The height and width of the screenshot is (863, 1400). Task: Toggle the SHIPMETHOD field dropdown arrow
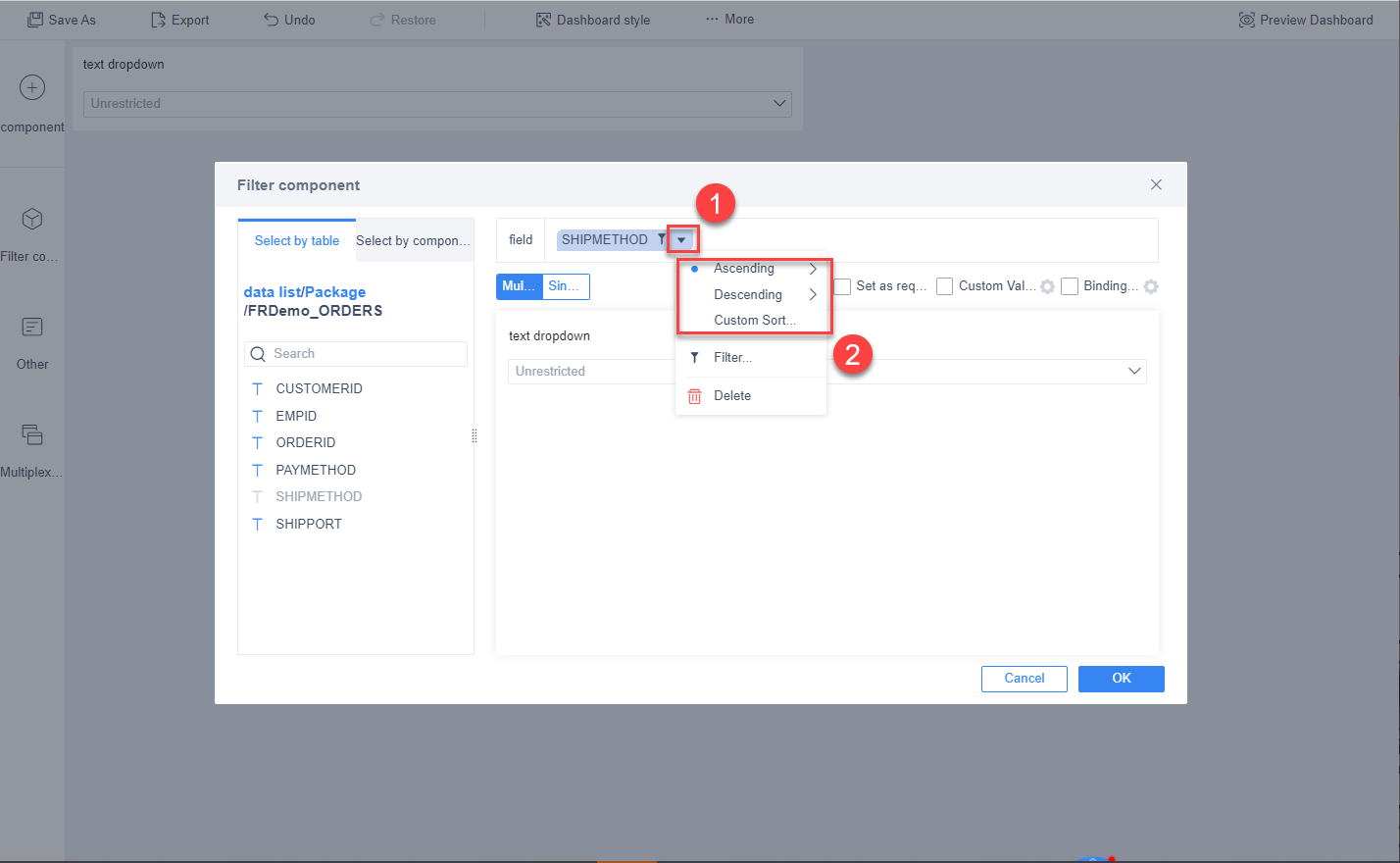[681, 240]
